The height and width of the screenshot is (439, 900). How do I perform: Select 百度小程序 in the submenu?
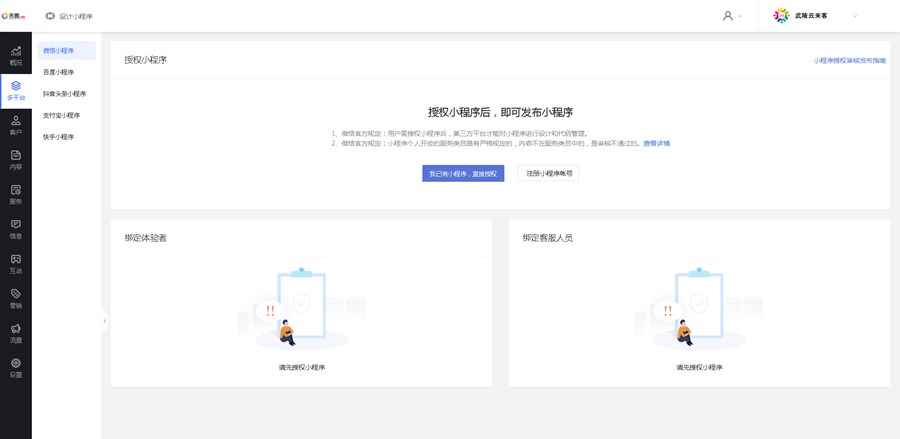tap(58, 72)
